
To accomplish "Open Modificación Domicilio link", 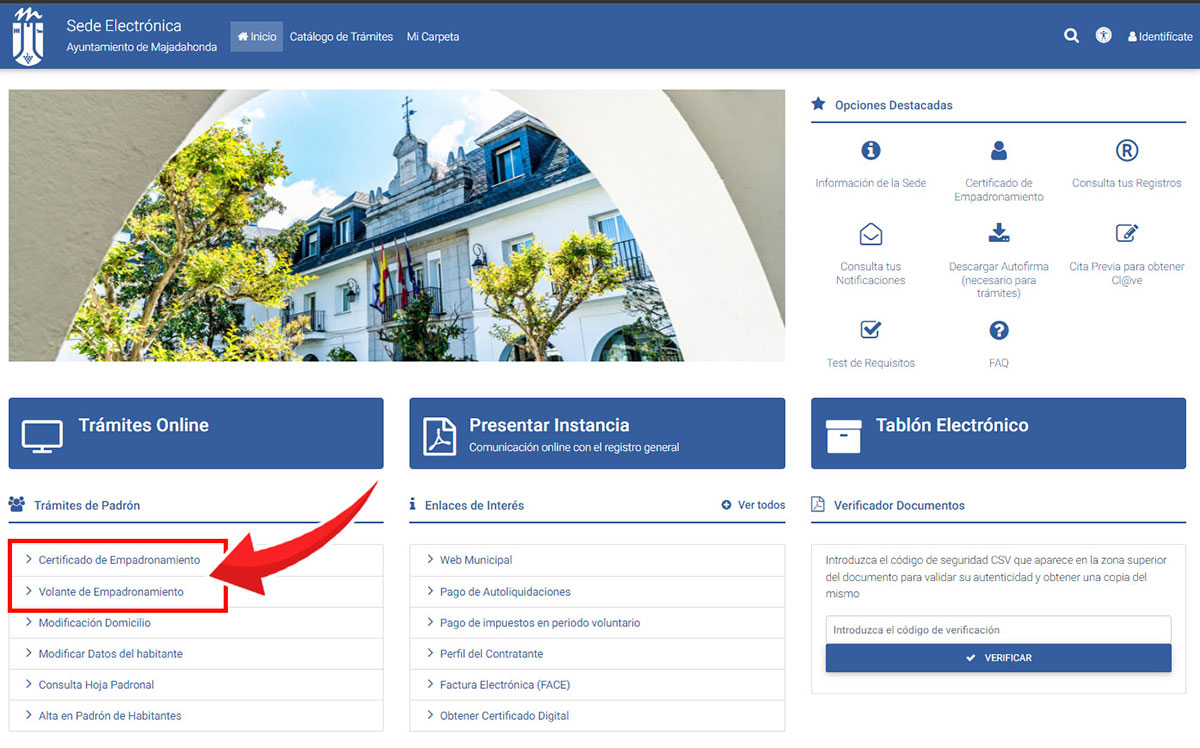I will coord(95,623).
